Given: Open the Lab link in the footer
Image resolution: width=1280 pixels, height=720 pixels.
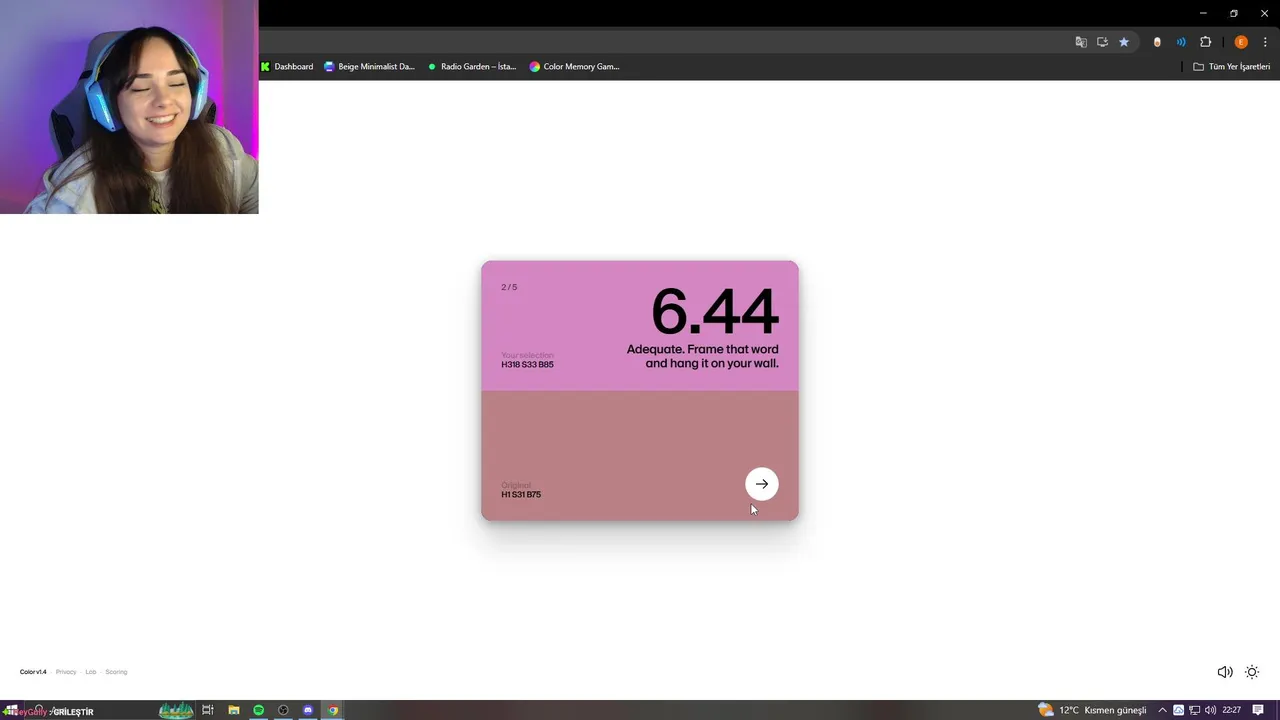Looking at the screenshot, I should [x=90, y=672].
